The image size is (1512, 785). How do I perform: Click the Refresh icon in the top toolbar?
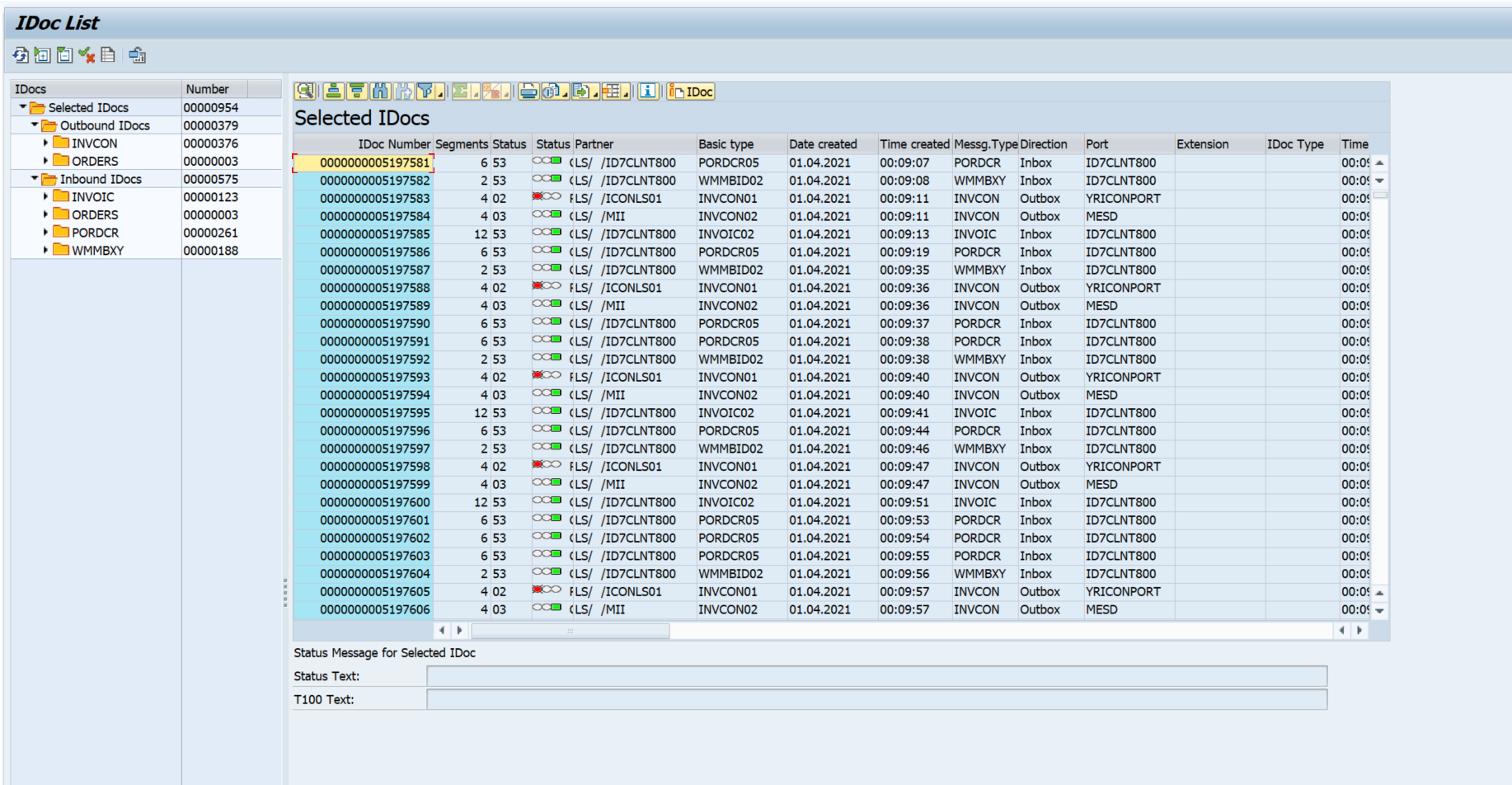(21, 55)
